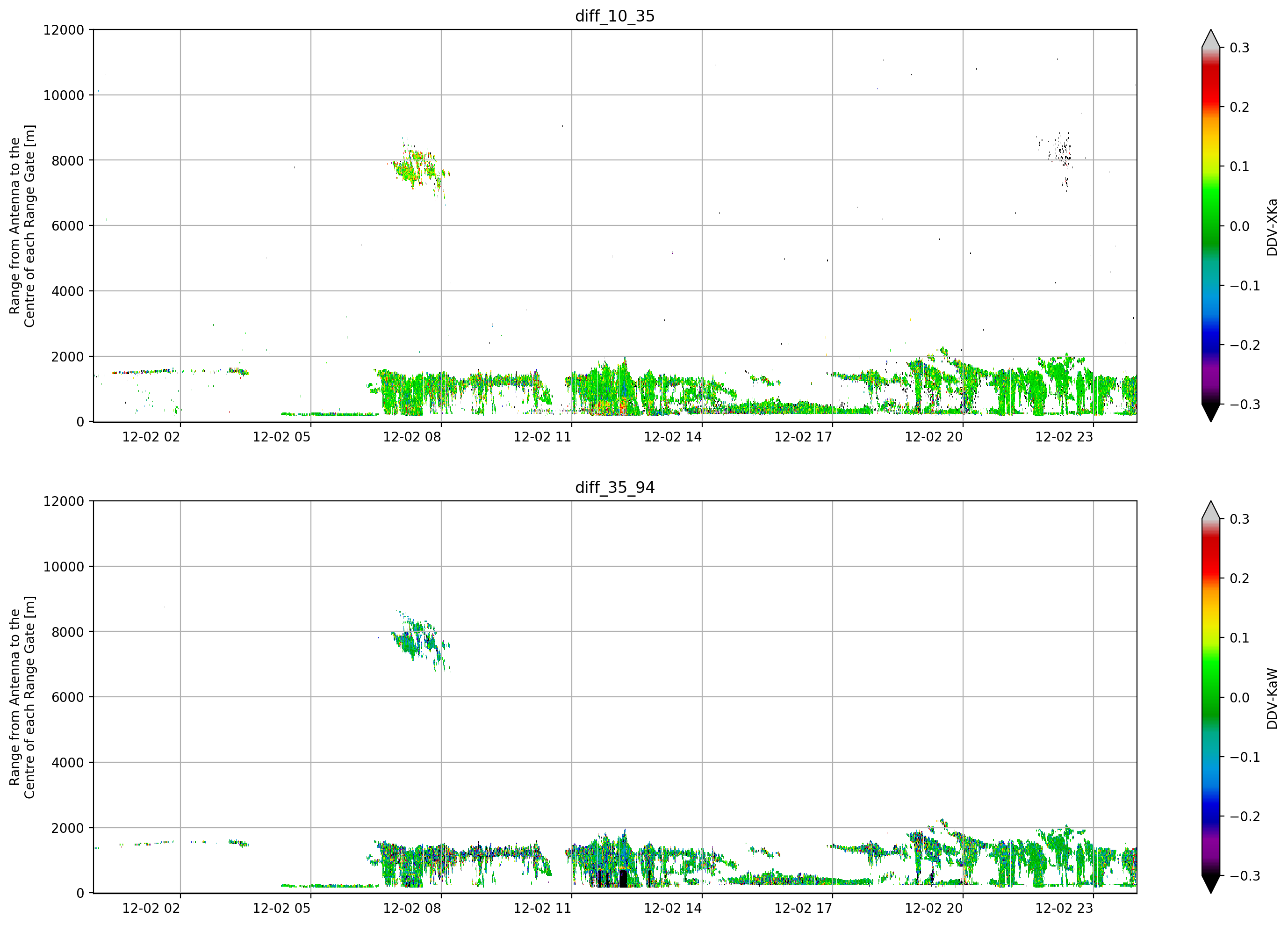The height and width of the screenshot is (925, 1288).
Task: Click the 10000 tick on diff_10_35 y-axis
Action: click(64, 95)
